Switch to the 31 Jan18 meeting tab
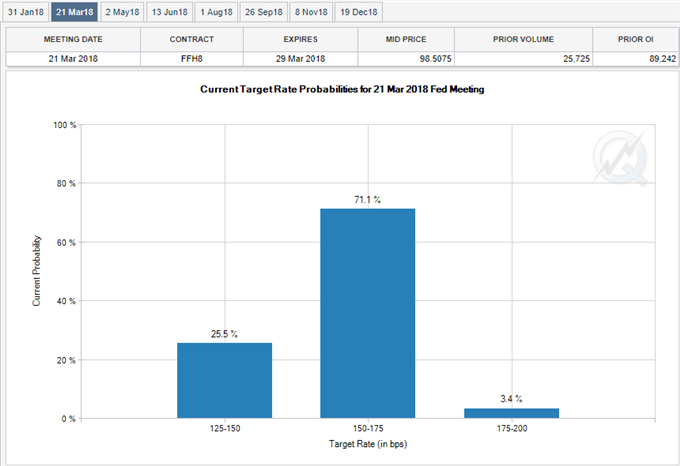 pos(26,12)
